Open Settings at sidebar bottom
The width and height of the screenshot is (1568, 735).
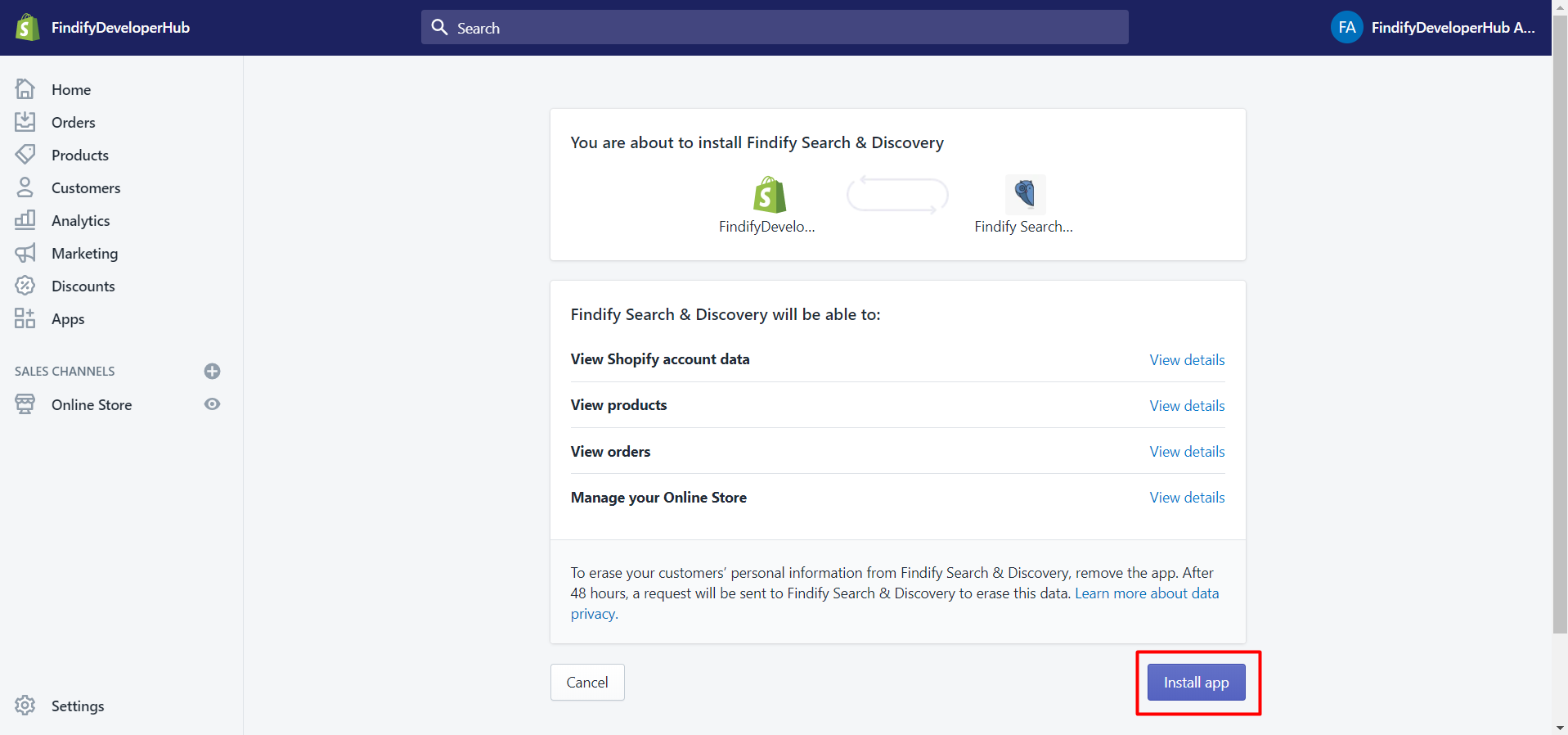[x=78, y=706]
